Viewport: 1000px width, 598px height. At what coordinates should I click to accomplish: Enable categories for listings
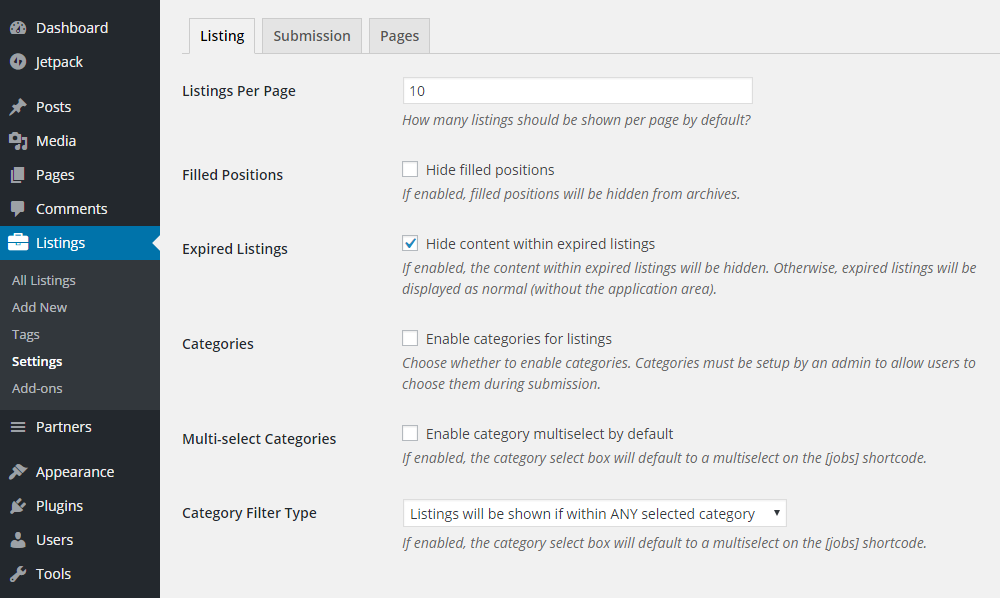coord(409,338)
